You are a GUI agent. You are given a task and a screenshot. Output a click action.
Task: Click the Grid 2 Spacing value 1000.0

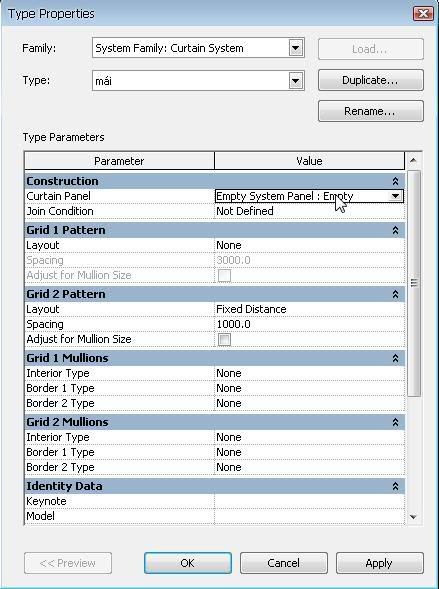(x=233, y=325)
